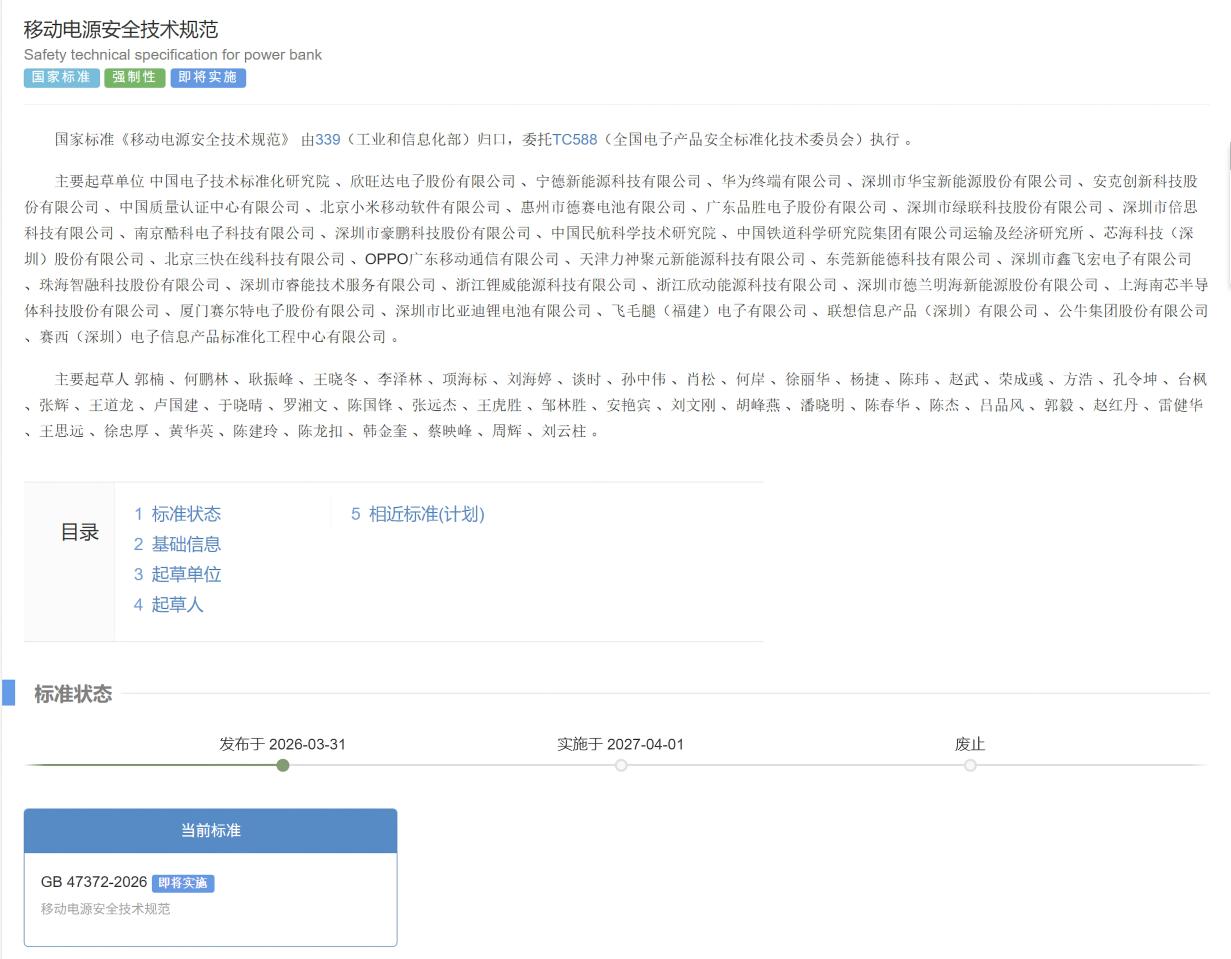This screenshot has width=1231, height=959.
Task: Jump to 1 标准状态 in the contents
Action: click(177, 515)
